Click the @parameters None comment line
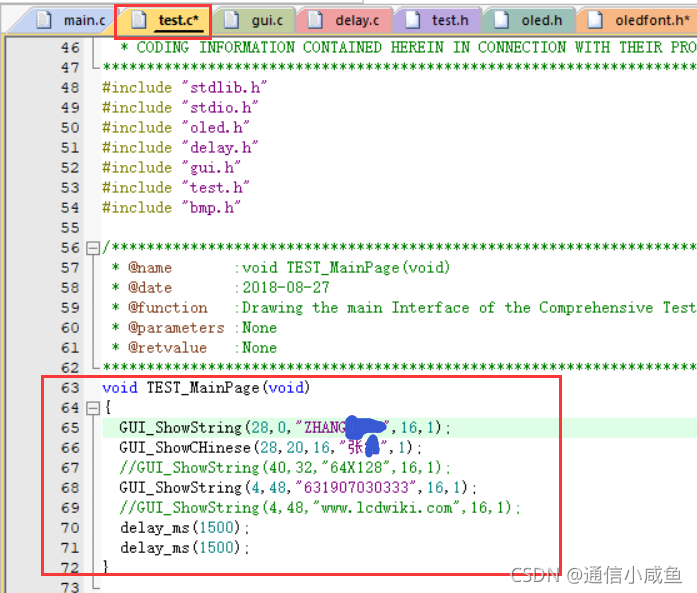 (x=194, y=328)
